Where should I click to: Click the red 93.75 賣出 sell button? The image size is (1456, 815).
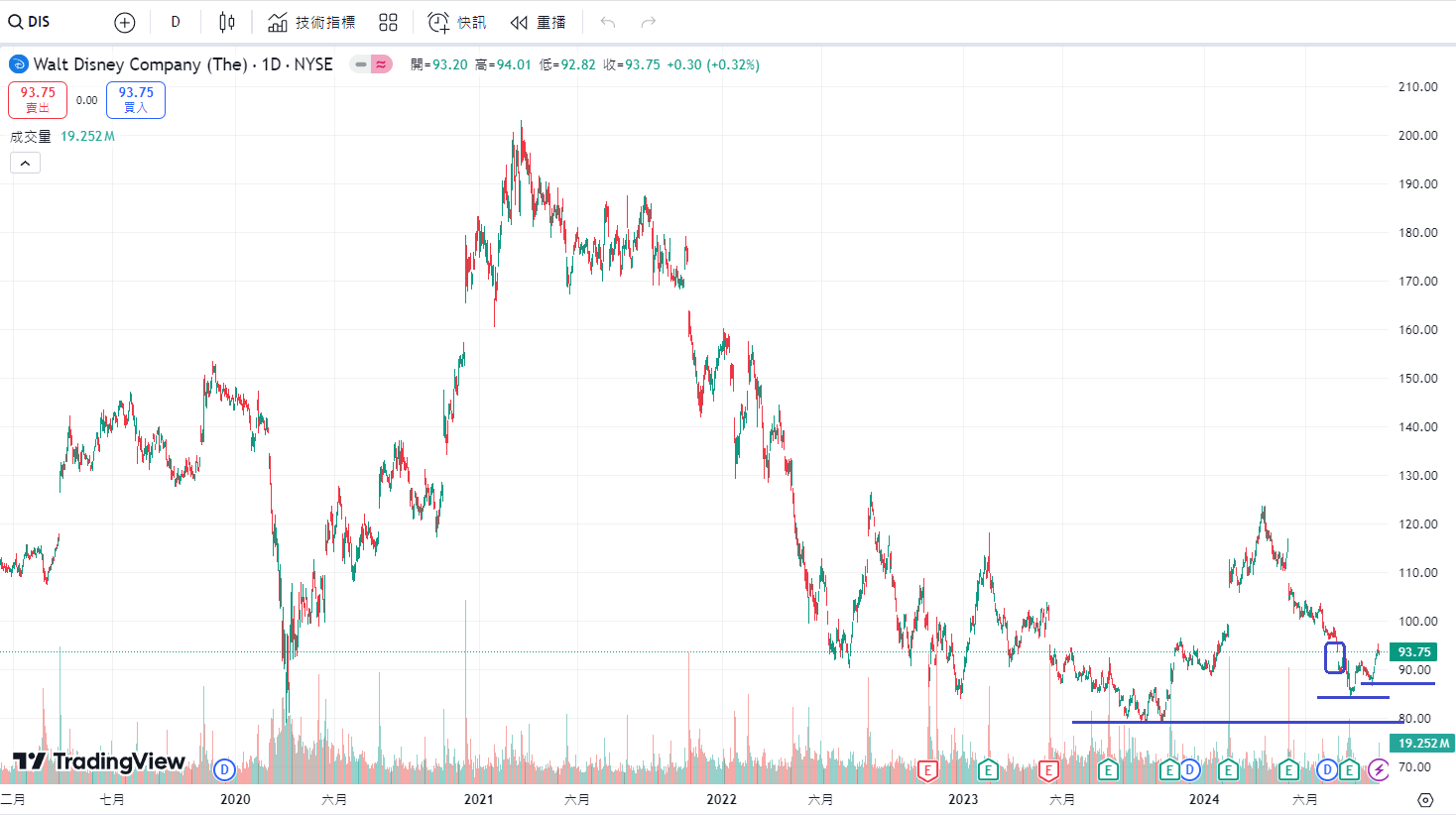[38, 99]
